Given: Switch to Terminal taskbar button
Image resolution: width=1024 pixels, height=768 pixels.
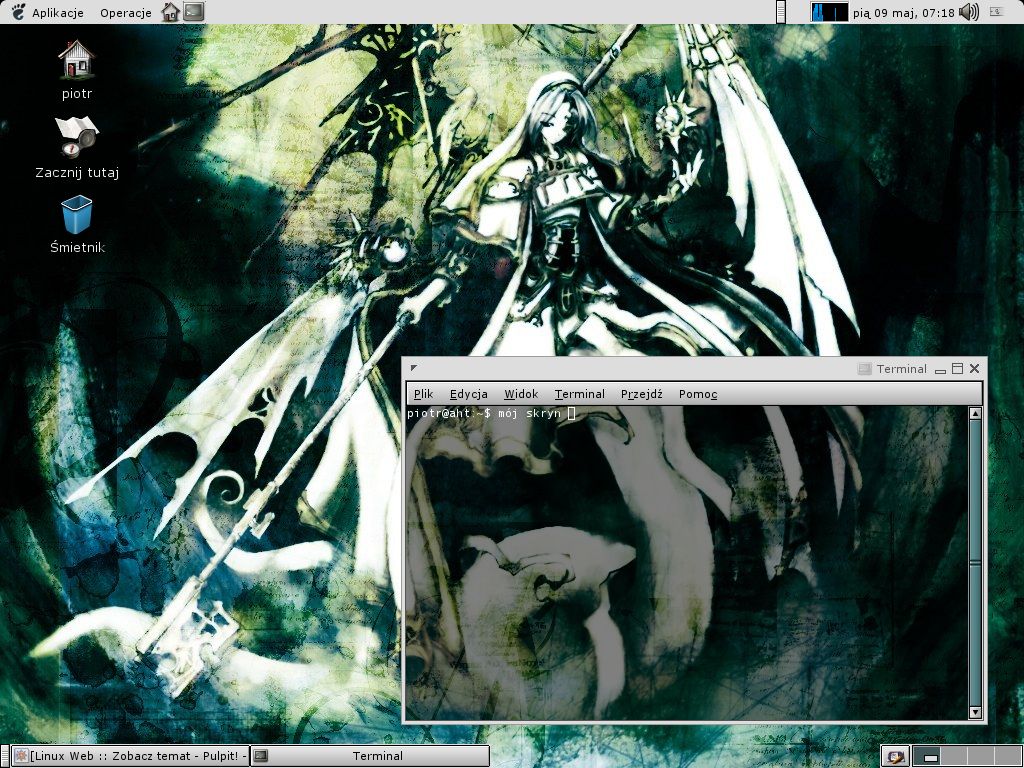Looking at the screenshot, I should [370, 756].
